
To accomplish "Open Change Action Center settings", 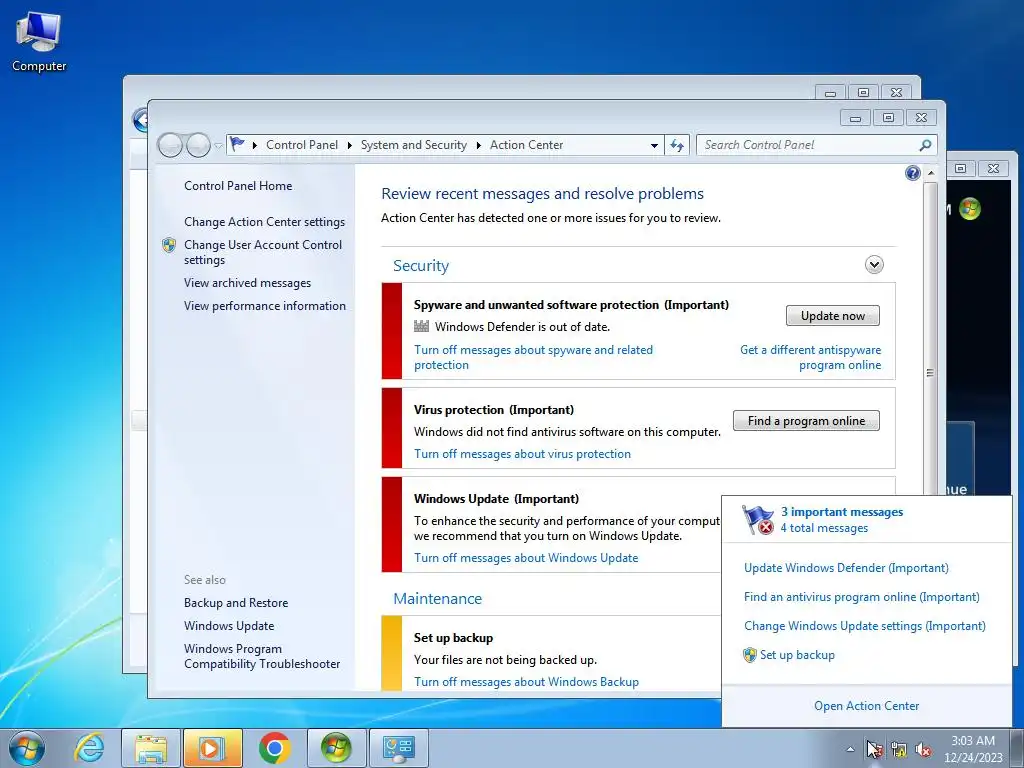I will click(x=264, y=222).
